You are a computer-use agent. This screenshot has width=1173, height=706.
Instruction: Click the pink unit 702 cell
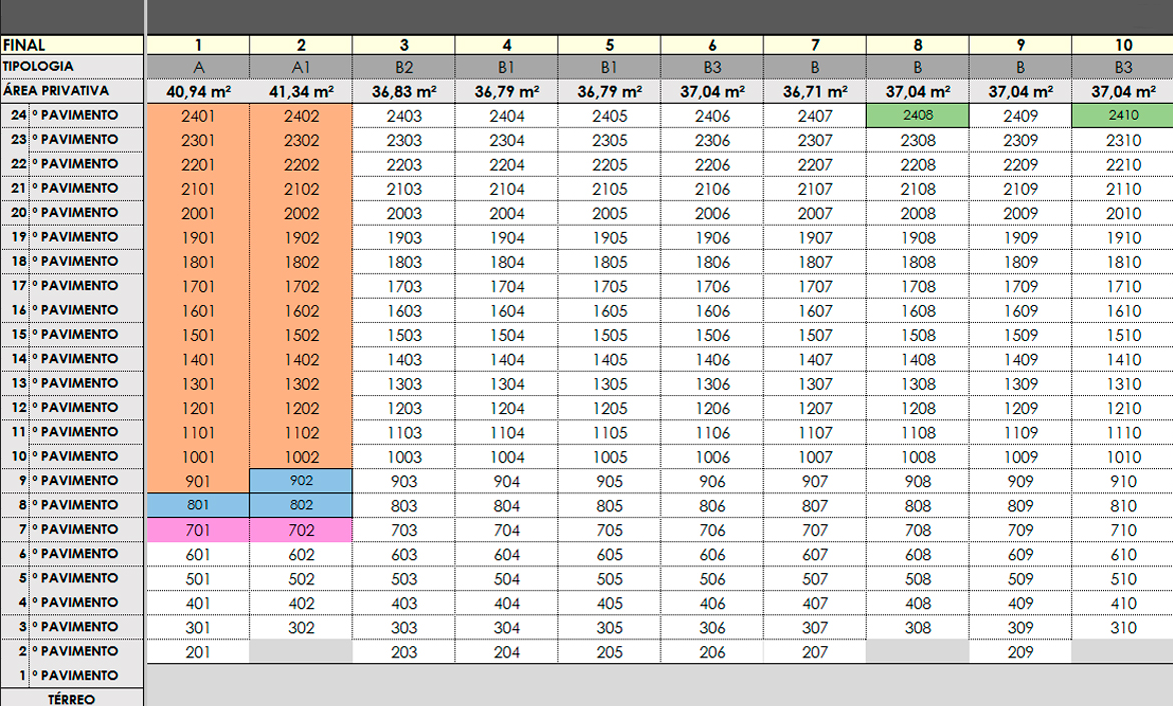(301, 529)
